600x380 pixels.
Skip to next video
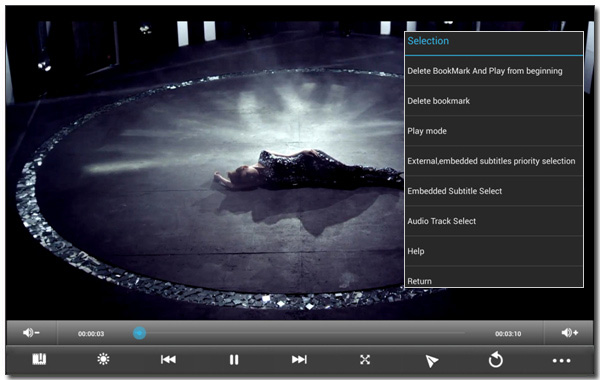tap(299, 359)
